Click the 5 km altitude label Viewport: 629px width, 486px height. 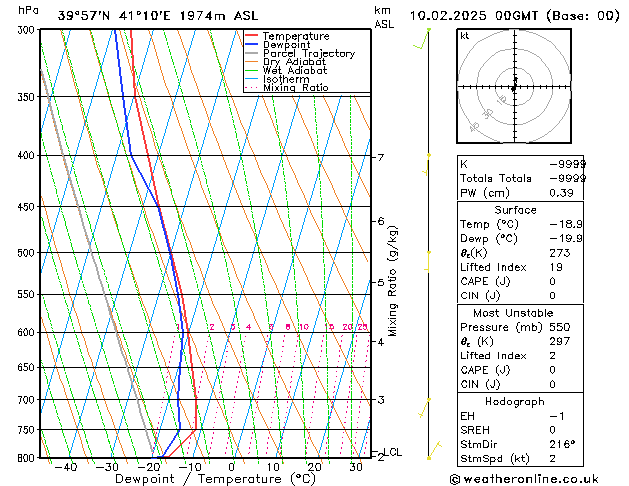[381, 282]
